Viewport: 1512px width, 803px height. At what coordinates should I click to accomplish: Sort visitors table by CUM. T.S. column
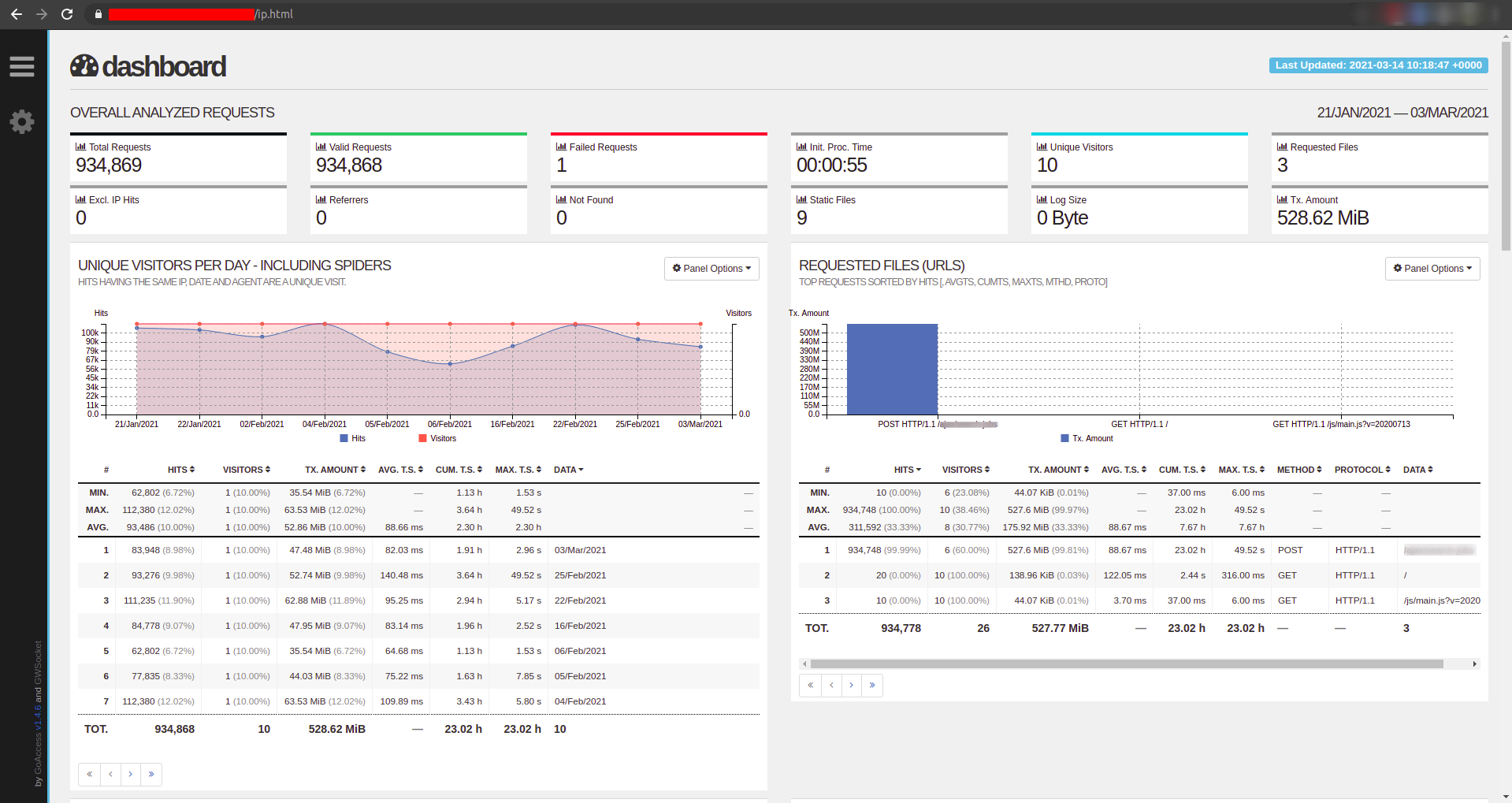(459, 470)
